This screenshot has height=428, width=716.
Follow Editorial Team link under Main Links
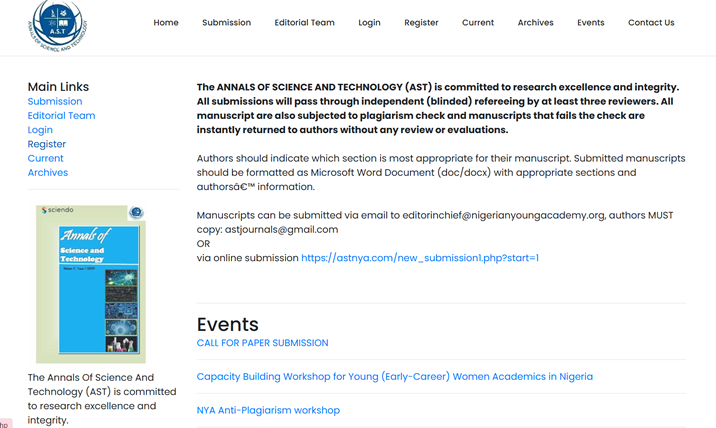point(61,116)
